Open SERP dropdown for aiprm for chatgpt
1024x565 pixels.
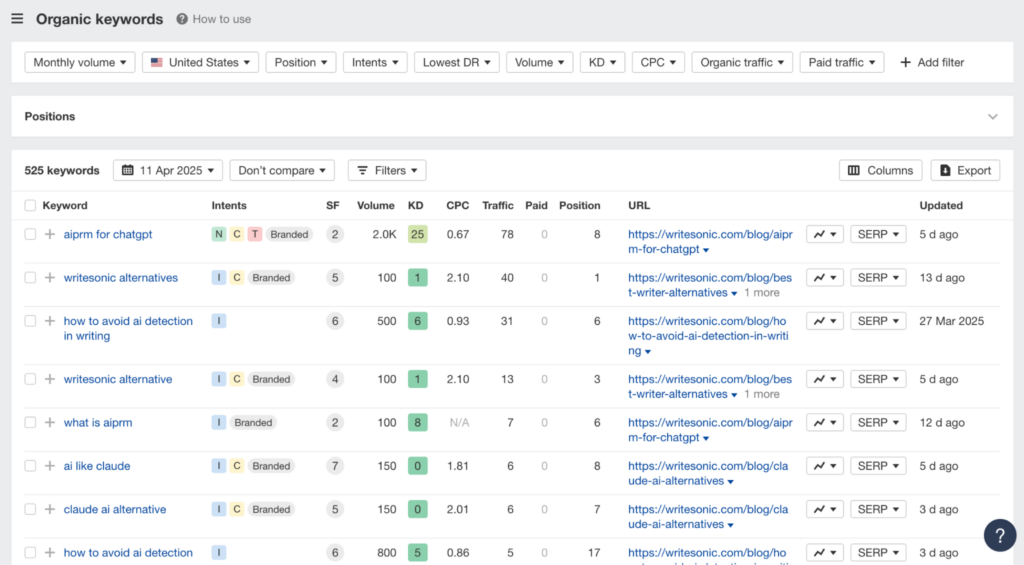point(878,234)
